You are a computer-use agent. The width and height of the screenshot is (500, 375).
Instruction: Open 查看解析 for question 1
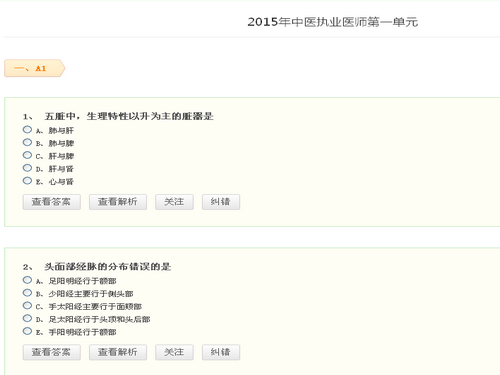point(118,202)
